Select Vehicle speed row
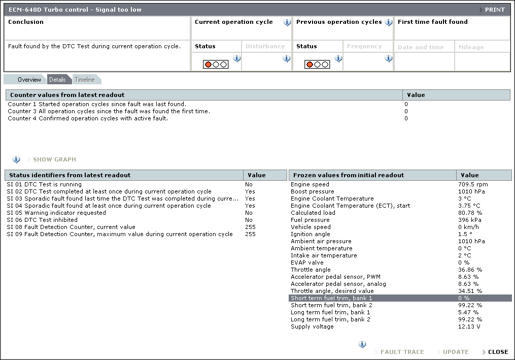The image size is (515, 360). (400, 227)
